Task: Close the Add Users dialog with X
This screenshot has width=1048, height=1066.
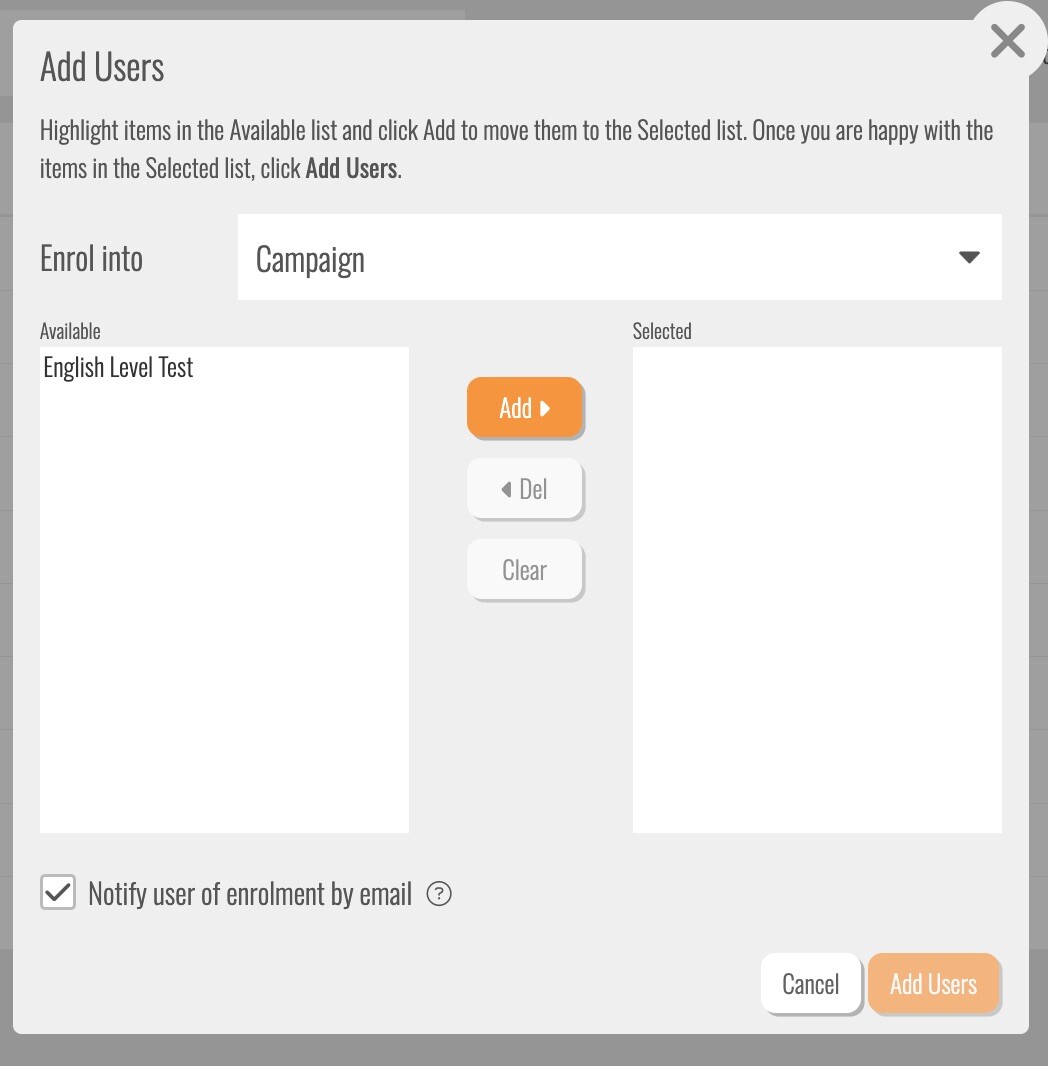Action: [1007, 42]
